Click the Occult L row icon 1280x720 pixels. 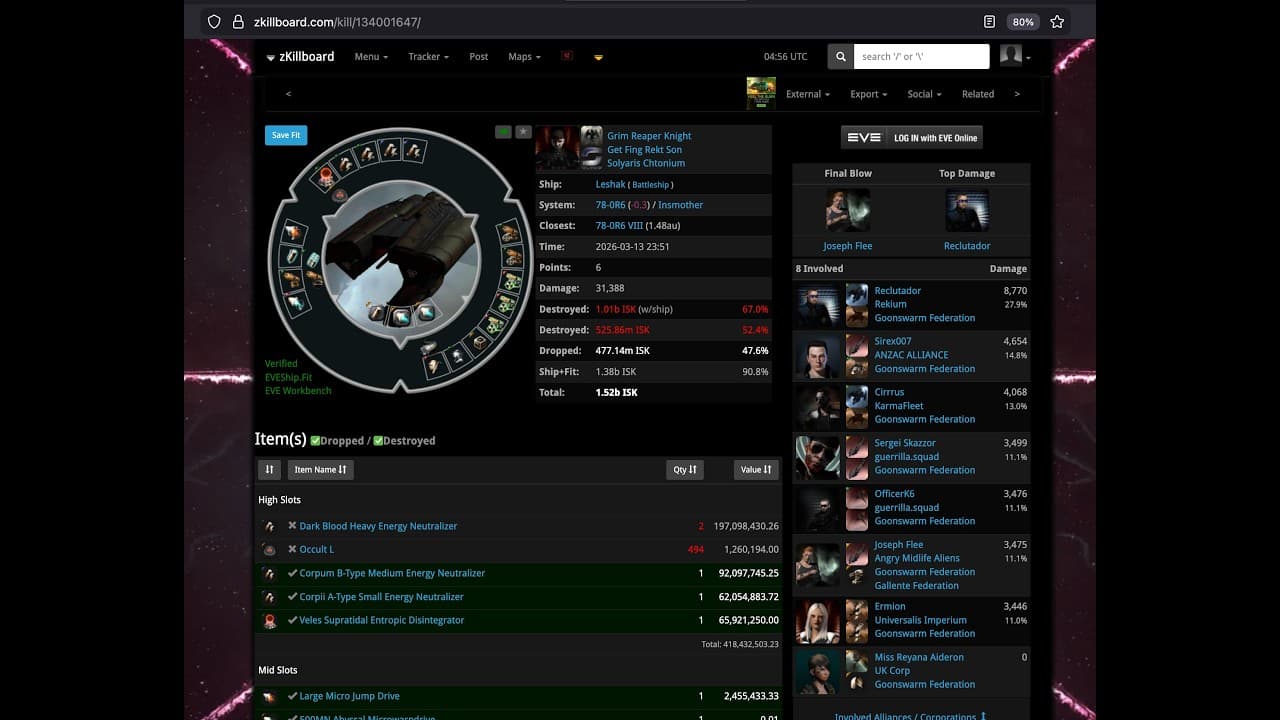point(269,550)
